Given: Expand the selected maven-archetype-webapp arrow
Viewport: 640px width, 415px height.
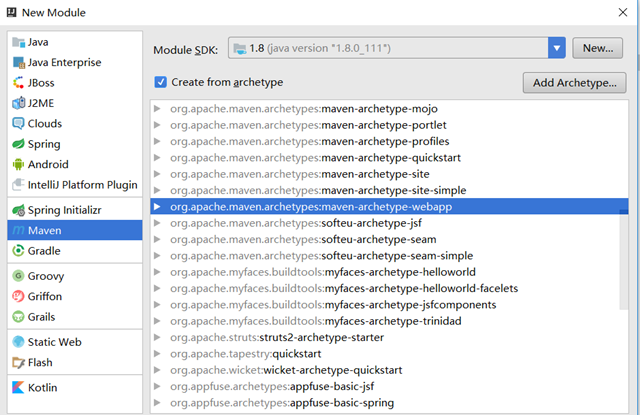Looking at the screenshot, I should click(157, 207).
